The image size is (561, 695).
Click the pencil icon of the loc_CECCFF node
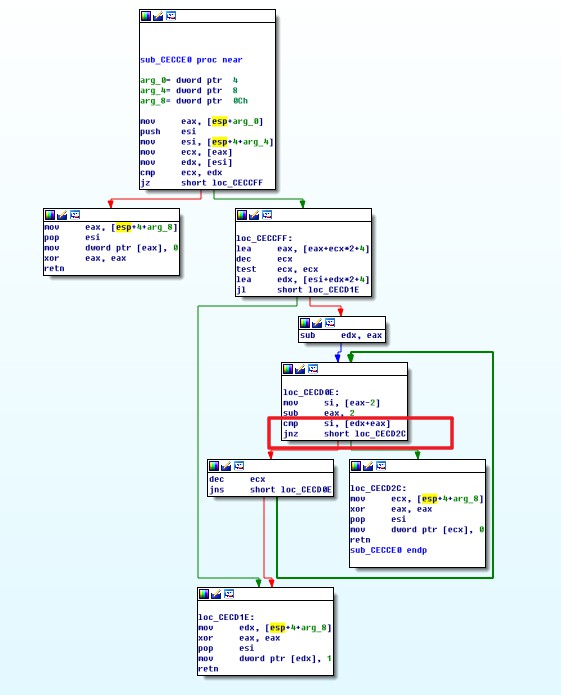click(254, 215)
